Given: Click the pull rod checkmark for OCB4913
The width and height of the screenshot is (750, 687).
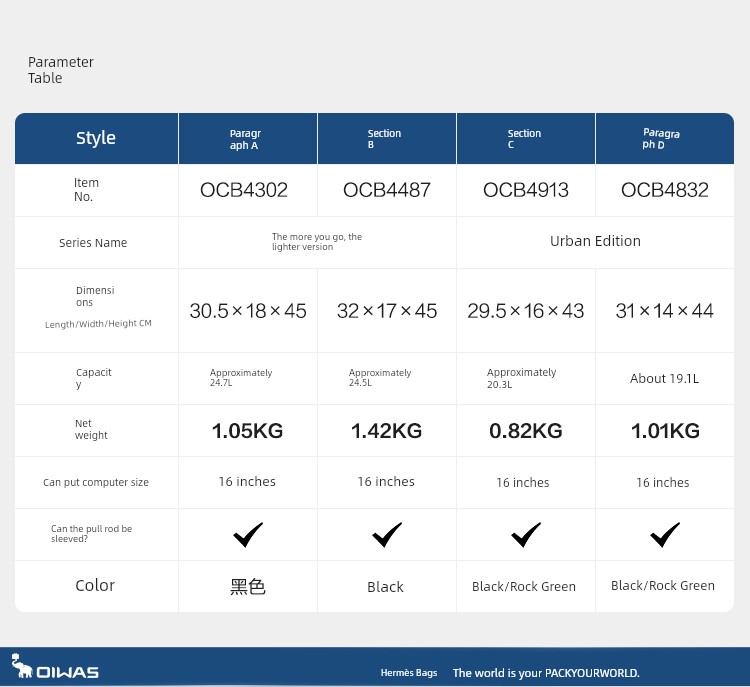Looking at the screenshot, I should 526,535.
